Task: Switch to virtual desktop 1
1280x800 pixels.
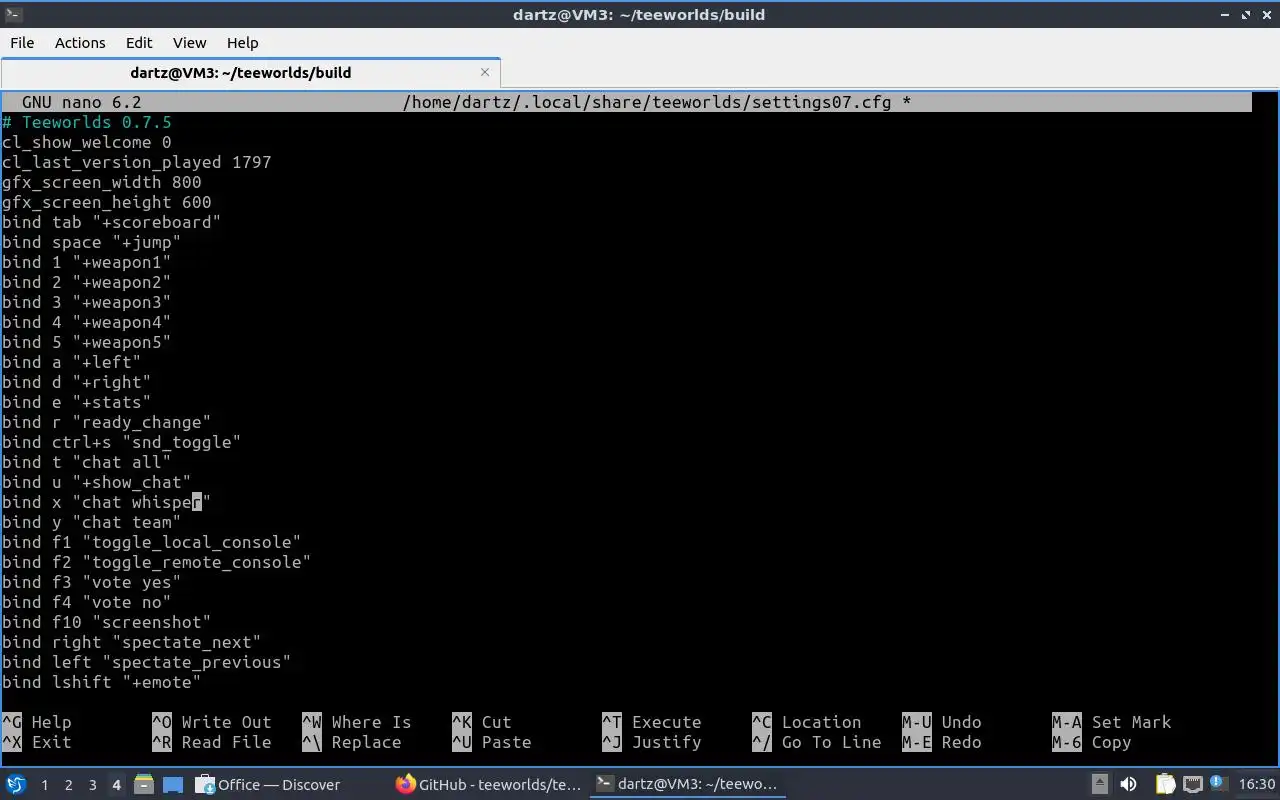Action: [x=44, y=785]
